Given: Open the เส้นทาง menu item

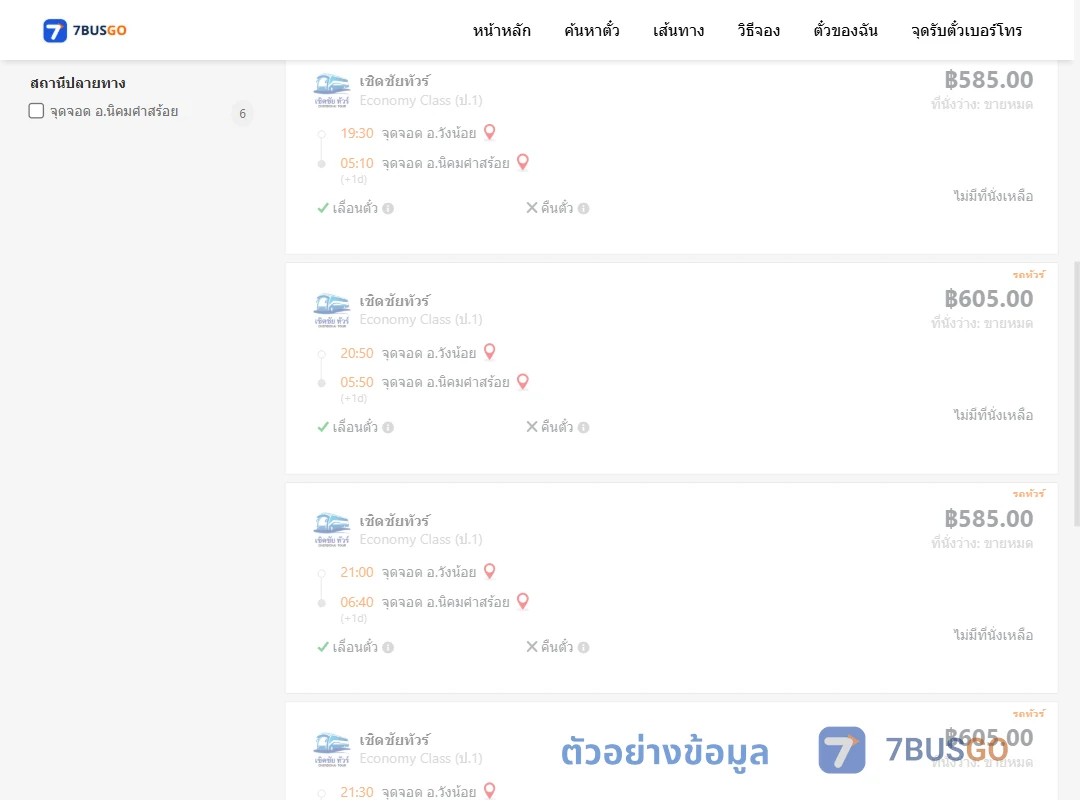Looking at the screenshot, I should pyautogui.click(x=678, y=30).
